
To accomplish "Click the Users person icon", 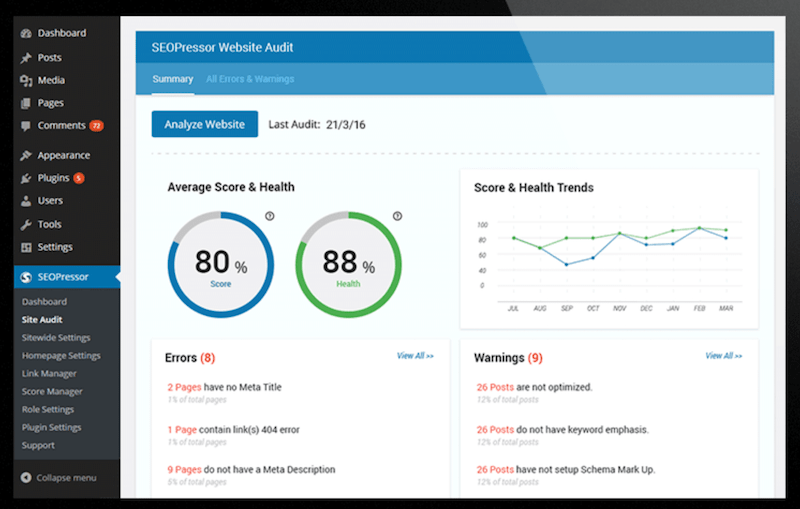I will tap(26, 201).
